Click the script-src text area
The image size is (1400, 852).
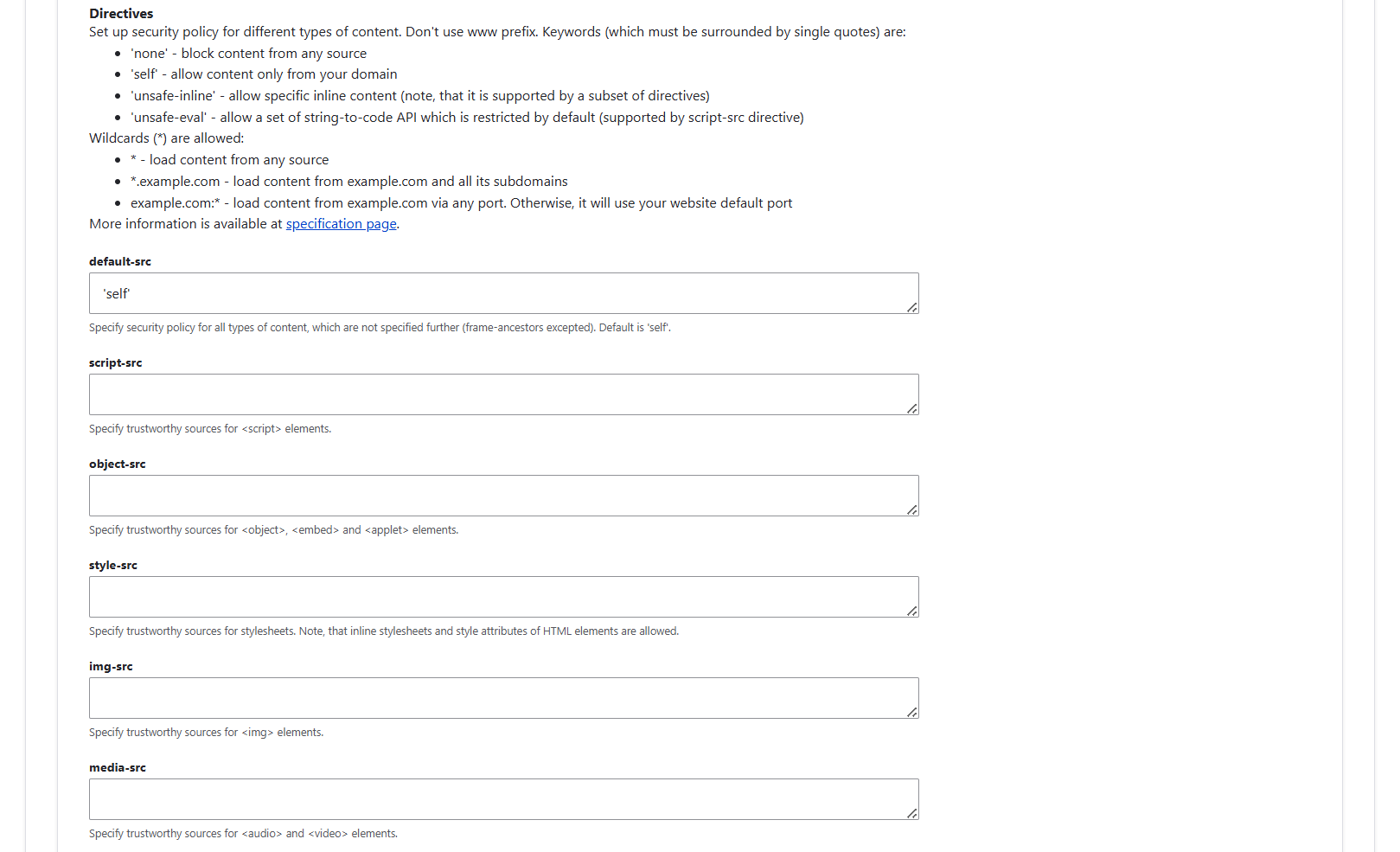(503, 394)
